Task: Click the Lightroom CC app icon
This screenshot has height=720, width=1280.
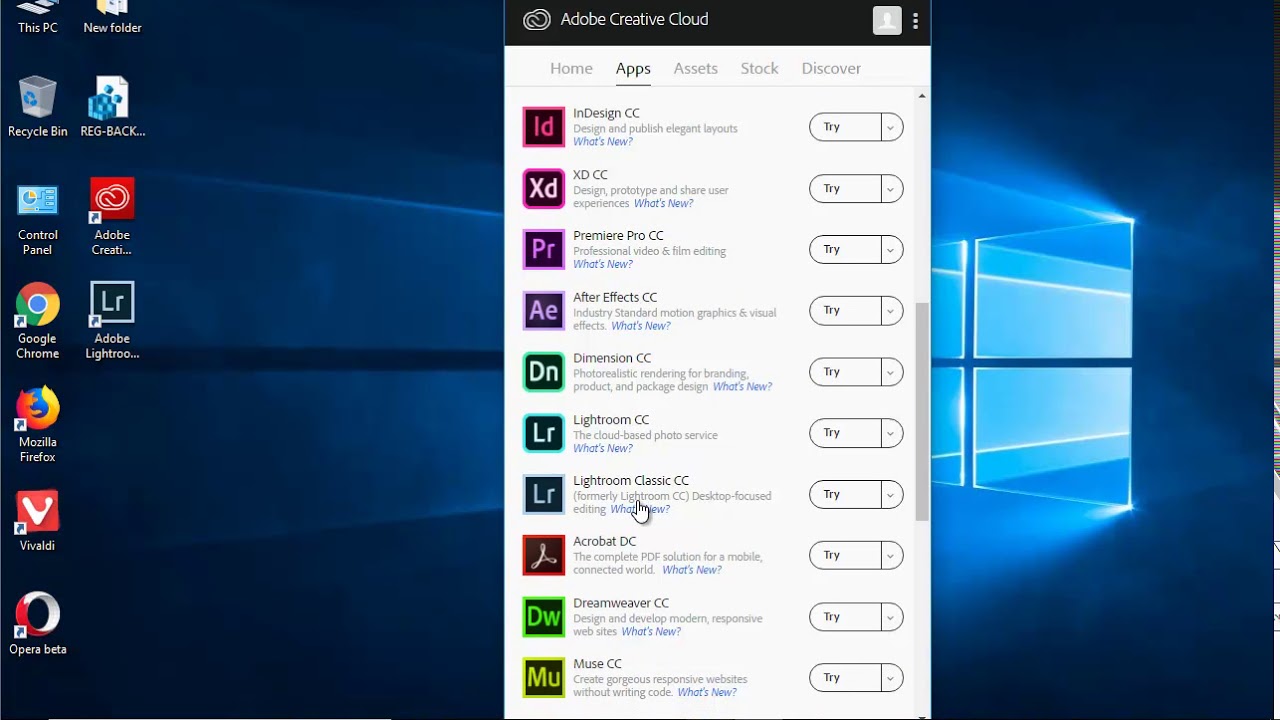Action: click(x=544, y=433)
